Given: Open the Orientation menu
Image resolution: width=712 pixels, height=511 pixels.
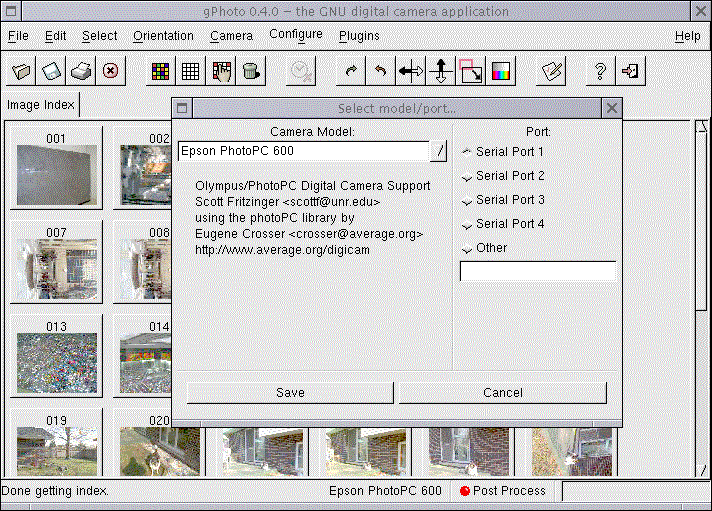Looking at the screenshot, I should [163, 36].
